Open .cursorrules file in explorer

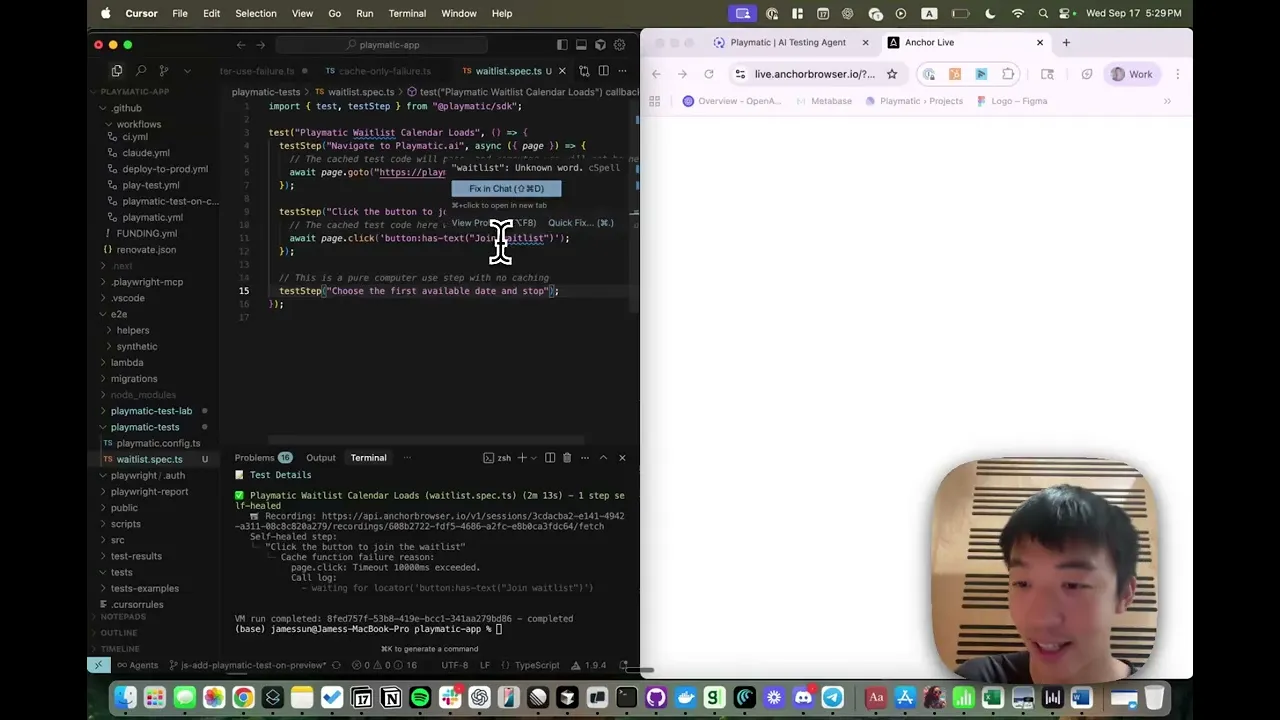137,605
